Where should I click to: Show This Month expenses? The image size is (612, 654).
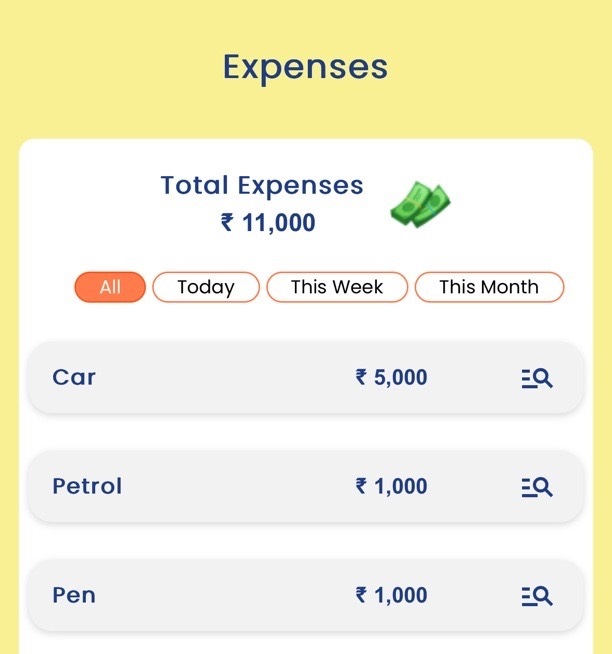(x=489, y=287)
